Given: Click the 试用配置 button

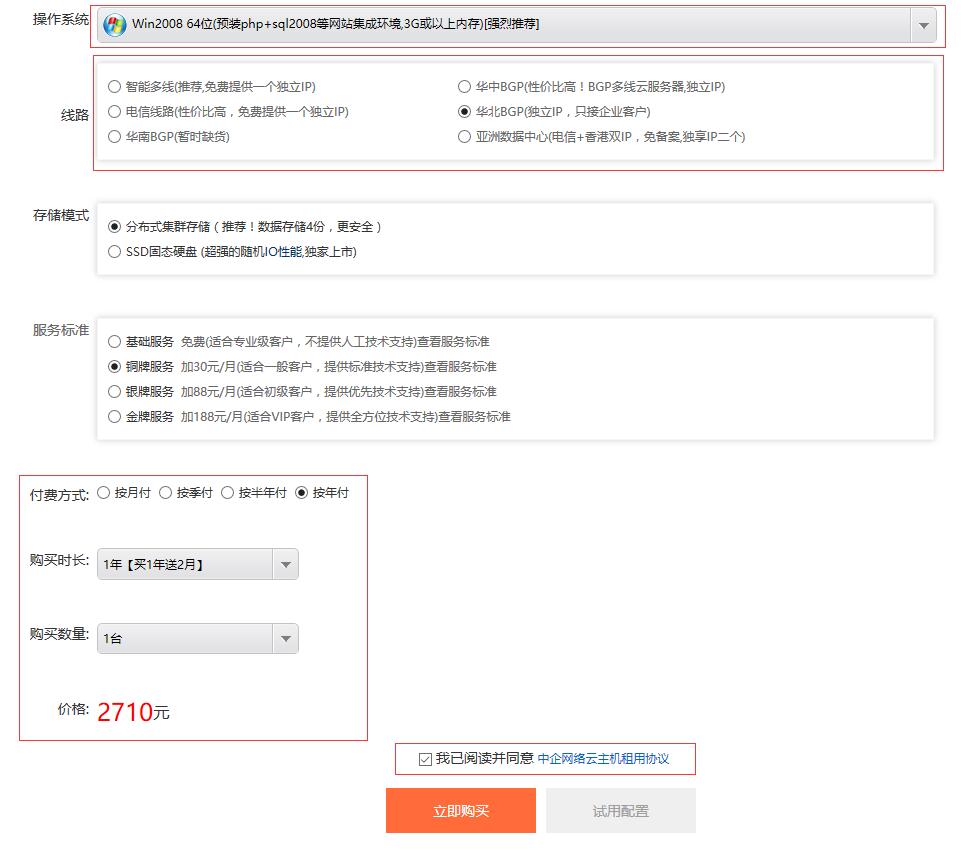Looking at the screenshot, I should pyautogui.click(x=620, y=811).
